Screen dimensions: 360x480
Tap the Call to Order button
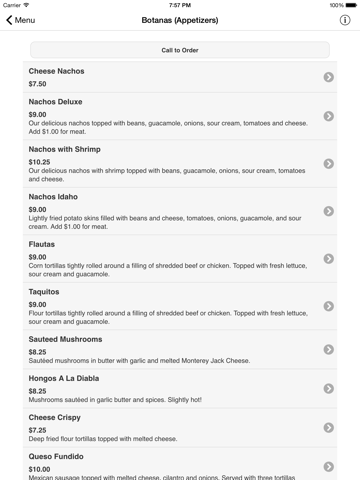click(x=180, y=50)
